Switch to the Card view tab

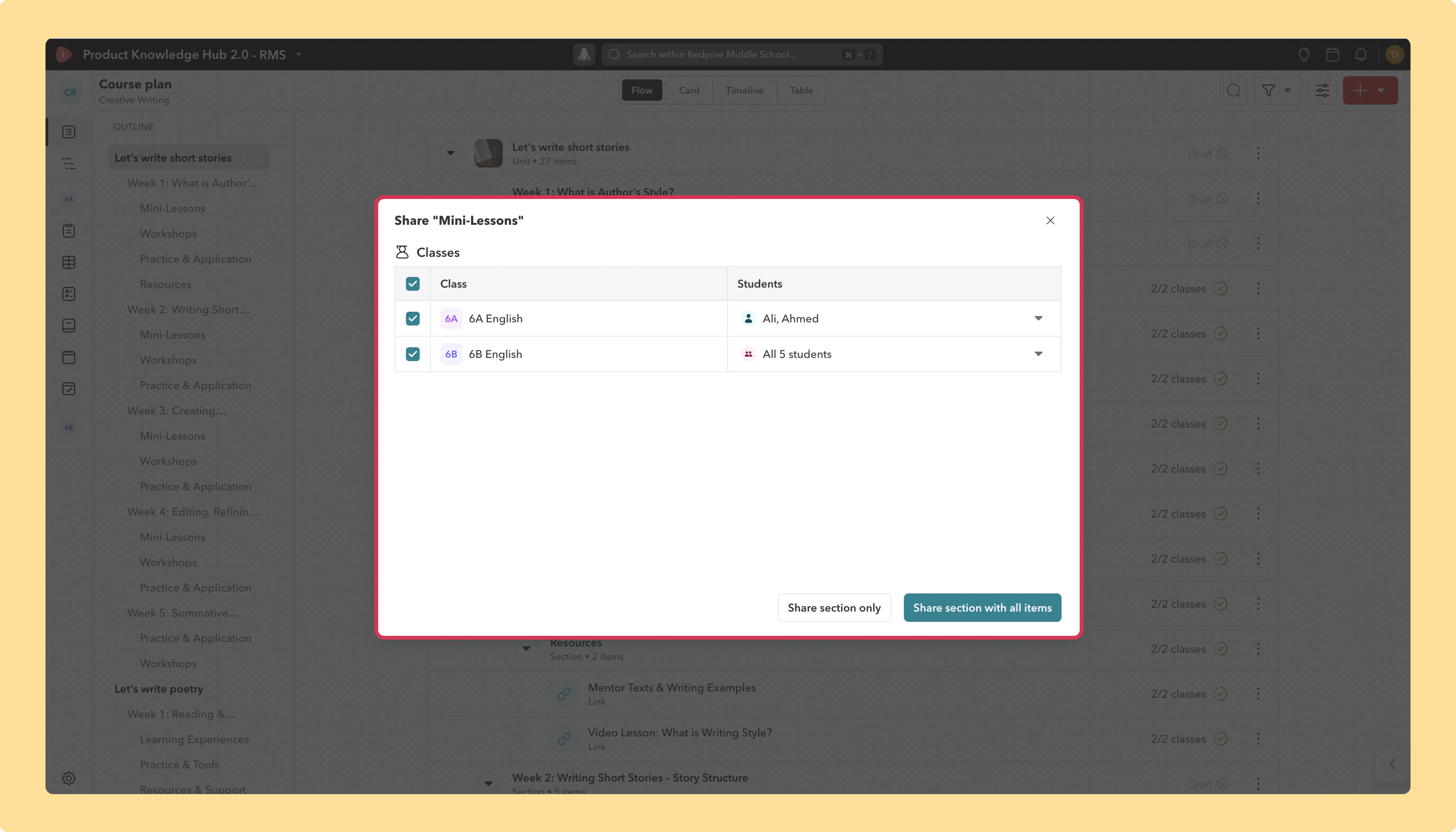click(x=689, y=90)
